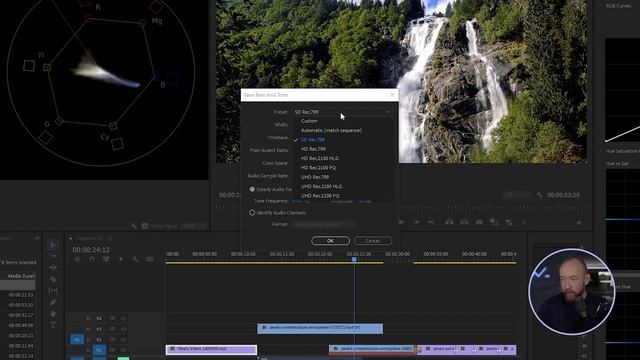Click timeline playhead marker at 00:00:24:12
Screen dimensions: 640x360
pos(354,259)
